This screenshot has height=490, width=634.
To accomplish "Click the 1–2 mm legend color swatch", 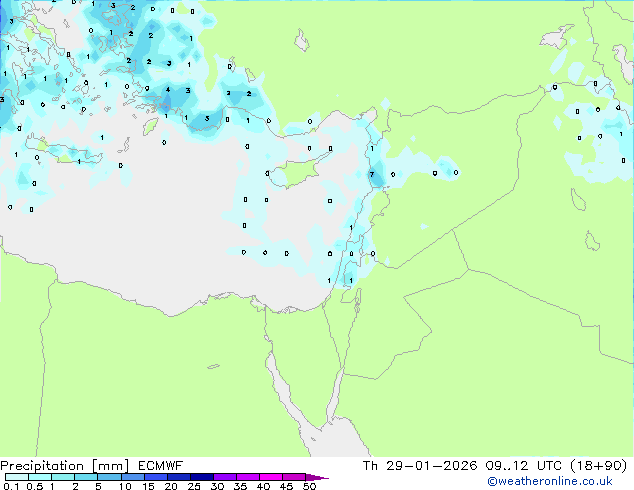I will click(63, 477).
